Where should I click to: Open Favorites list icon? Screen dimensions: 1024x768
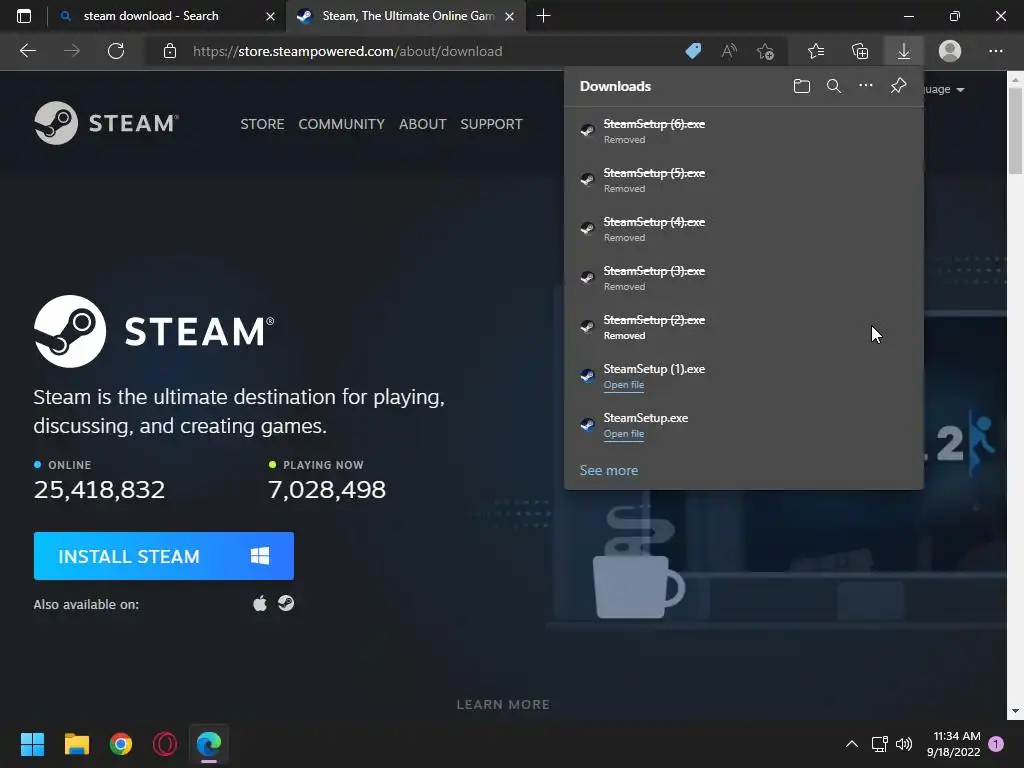(x=816, y=51)
